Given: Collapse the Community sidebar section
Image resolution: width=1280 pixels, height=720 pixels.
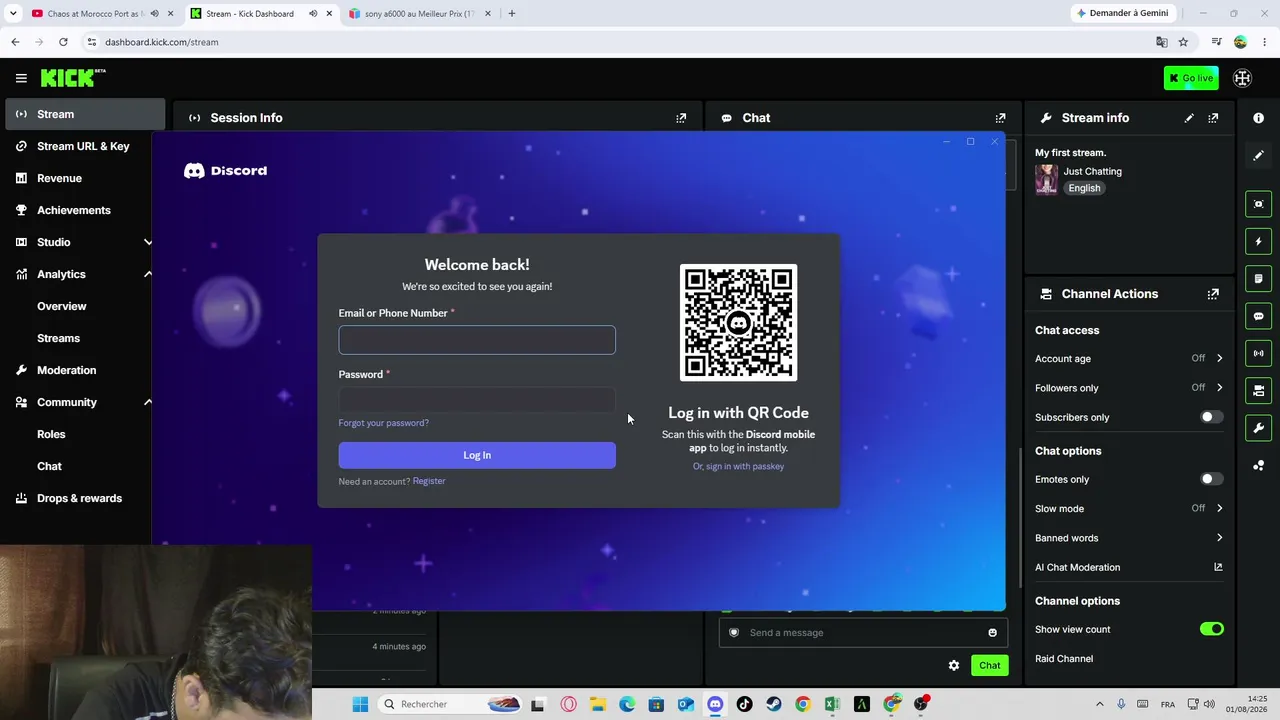Looking at the screenshot, I should pos(148,402).
